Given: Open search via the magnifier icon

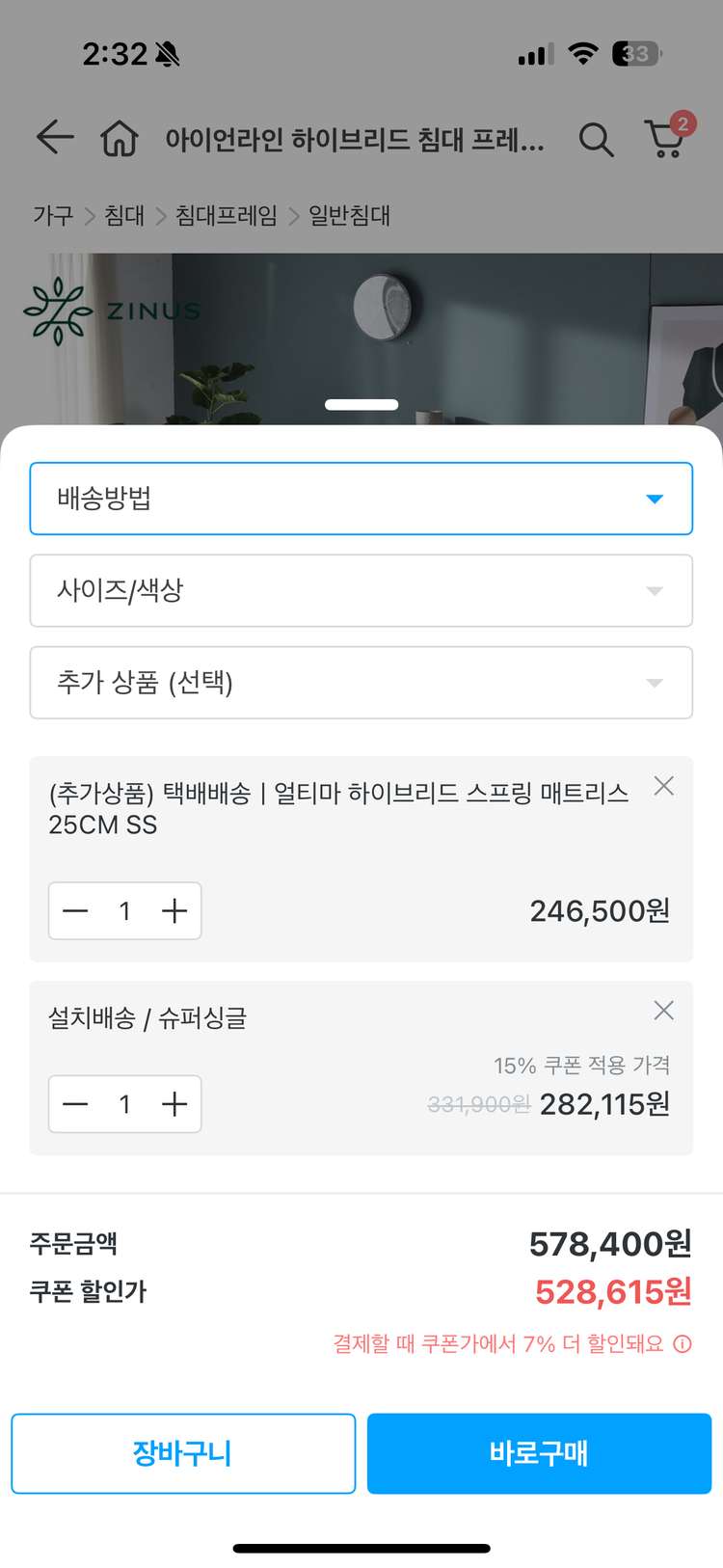Looking at the screenshot, I should point(597,140).
